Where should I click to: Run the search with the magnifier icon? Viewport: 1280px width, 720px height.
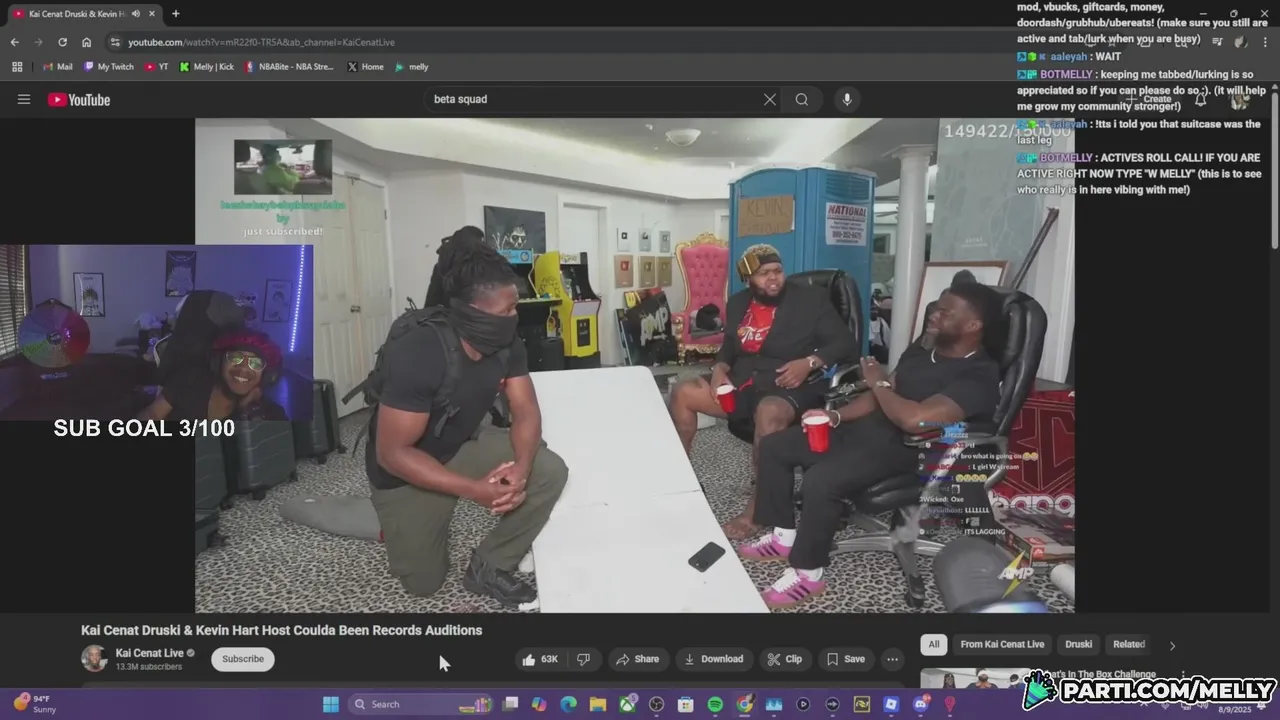(x=802, y=99)
